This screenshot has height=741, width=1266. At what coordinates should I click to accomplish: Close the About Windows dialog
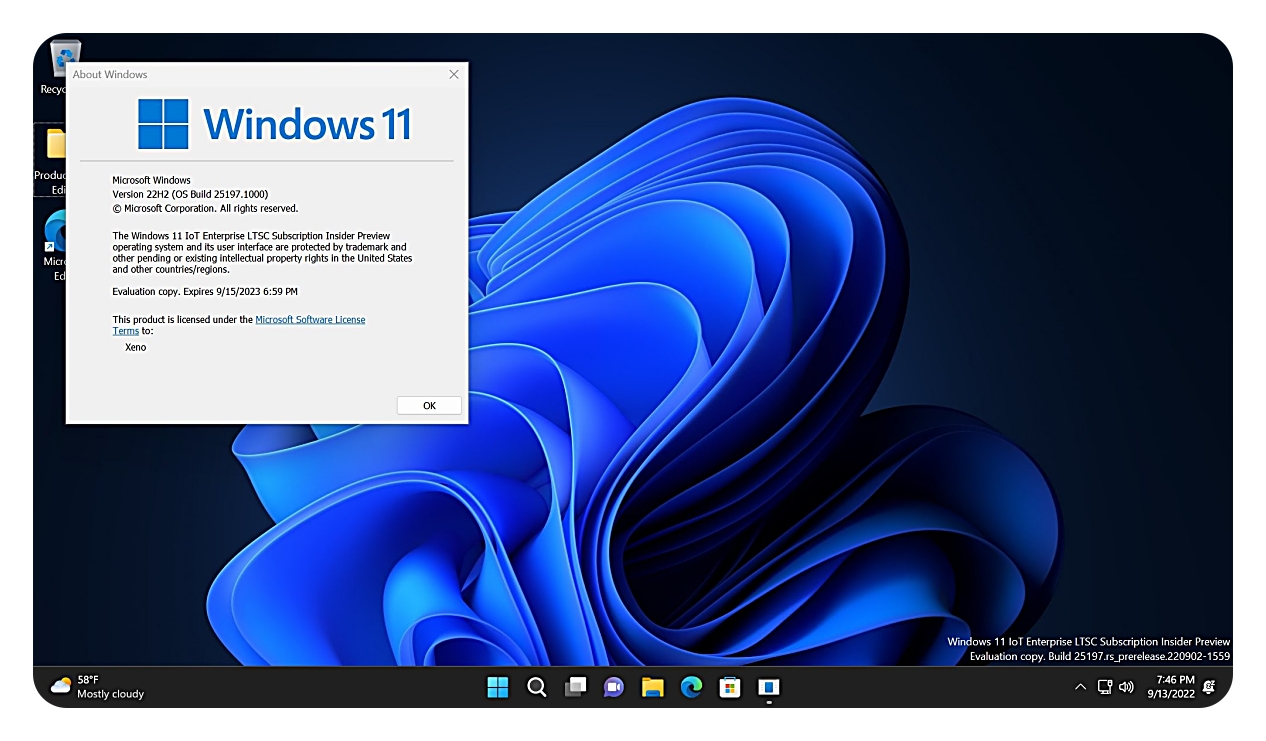[454, 74]
